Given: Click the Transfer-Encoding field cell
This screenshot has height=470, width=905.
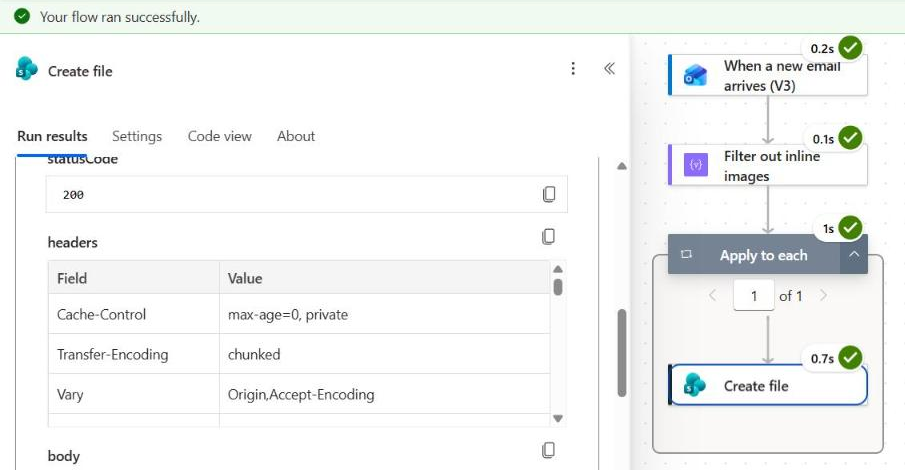Looking at the screenshot, I should (133, 354).
